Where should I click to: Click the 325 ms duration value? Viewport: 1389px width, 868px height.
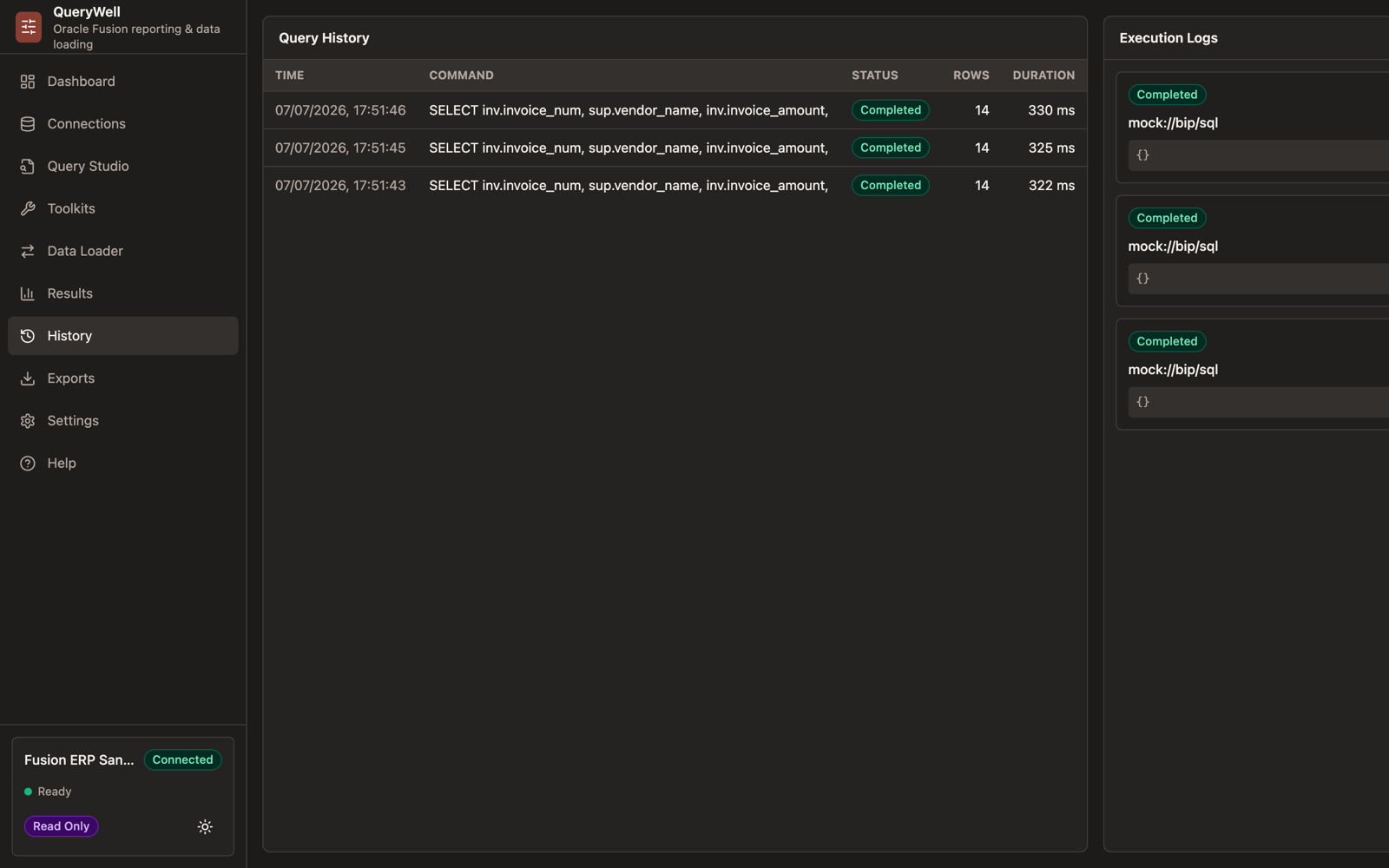point(1051,148)
